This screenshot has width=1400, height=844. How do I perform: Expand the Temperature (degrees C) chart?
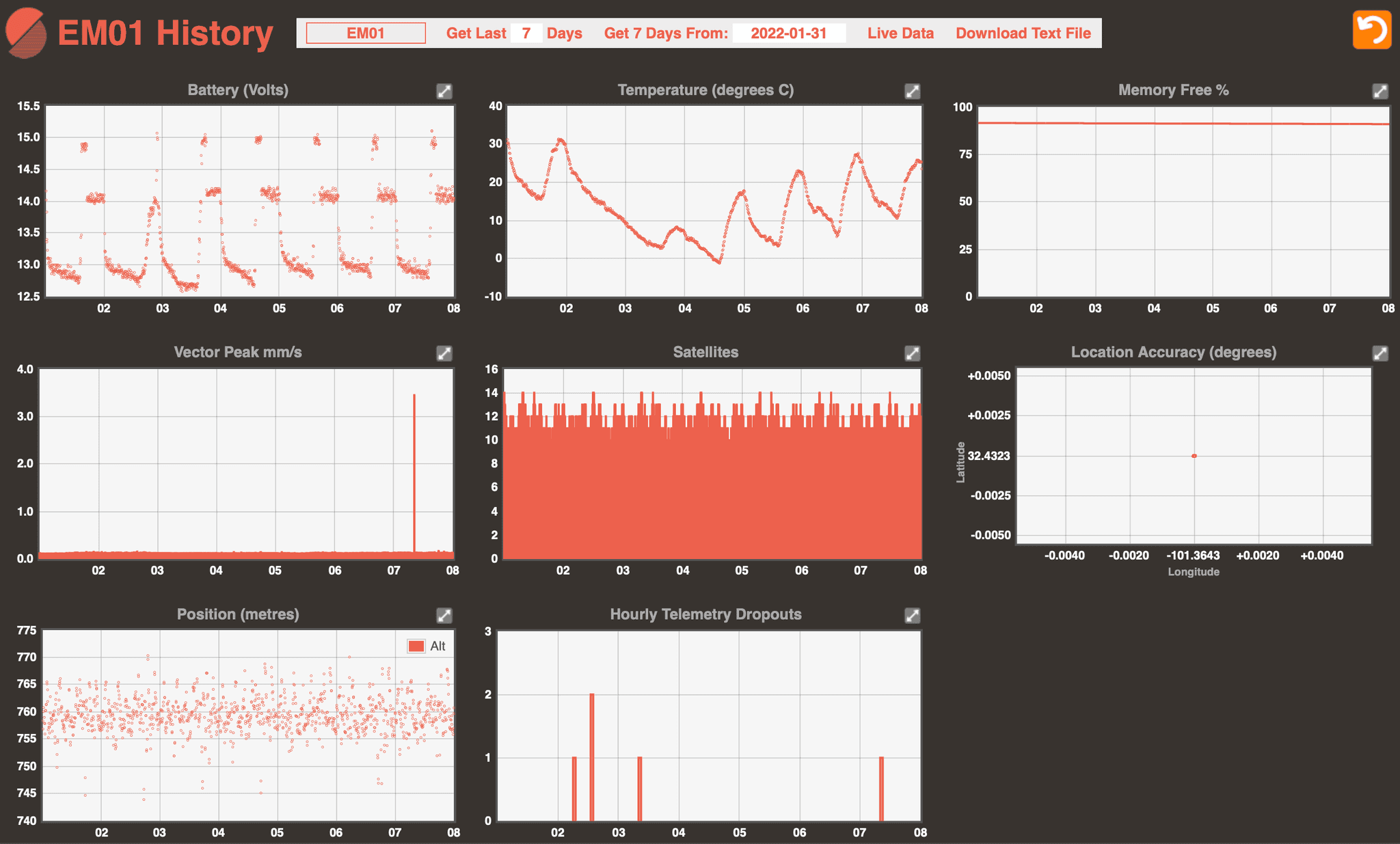point(912,91)
